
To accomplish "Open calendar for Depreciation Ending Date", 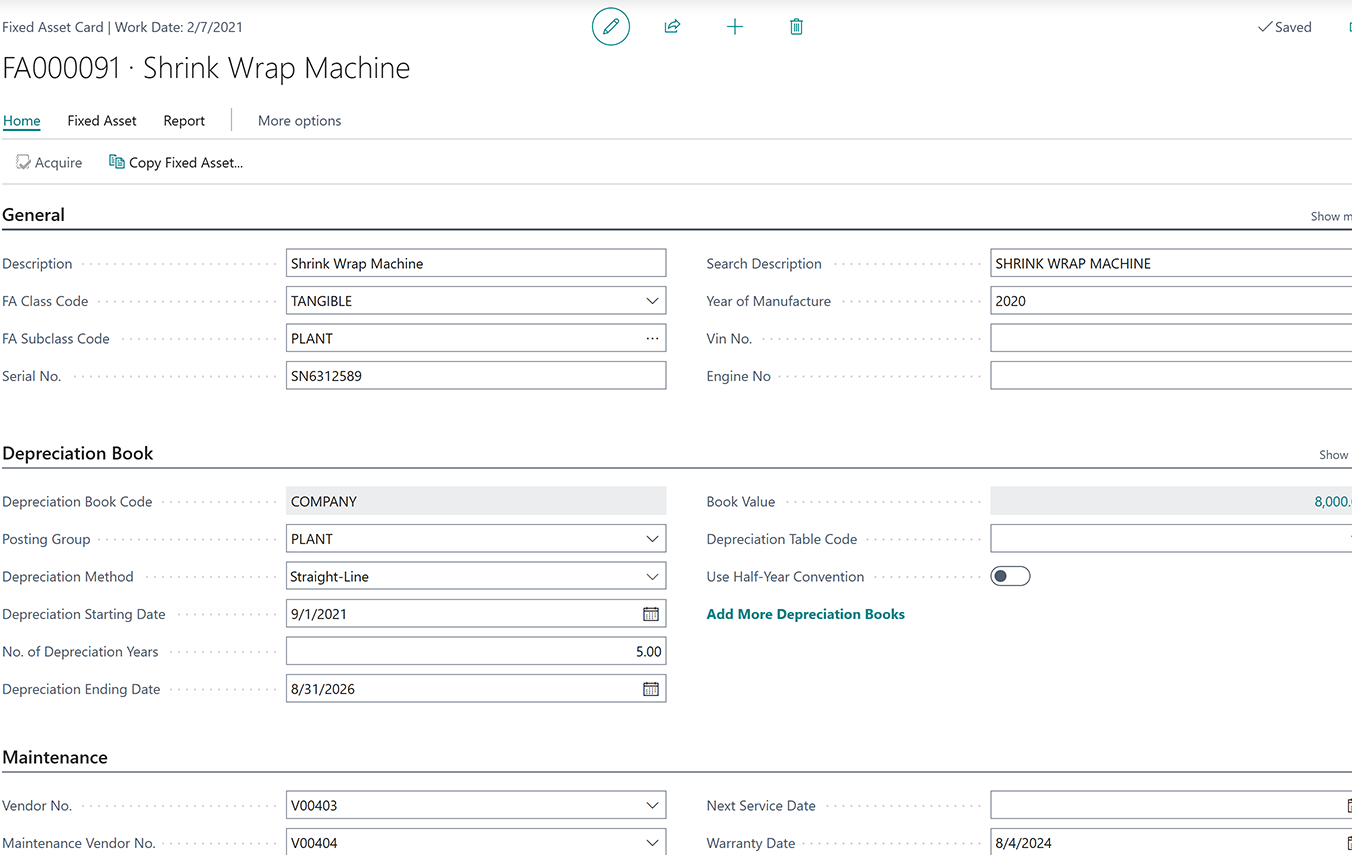I will click(x=651, y=689).
